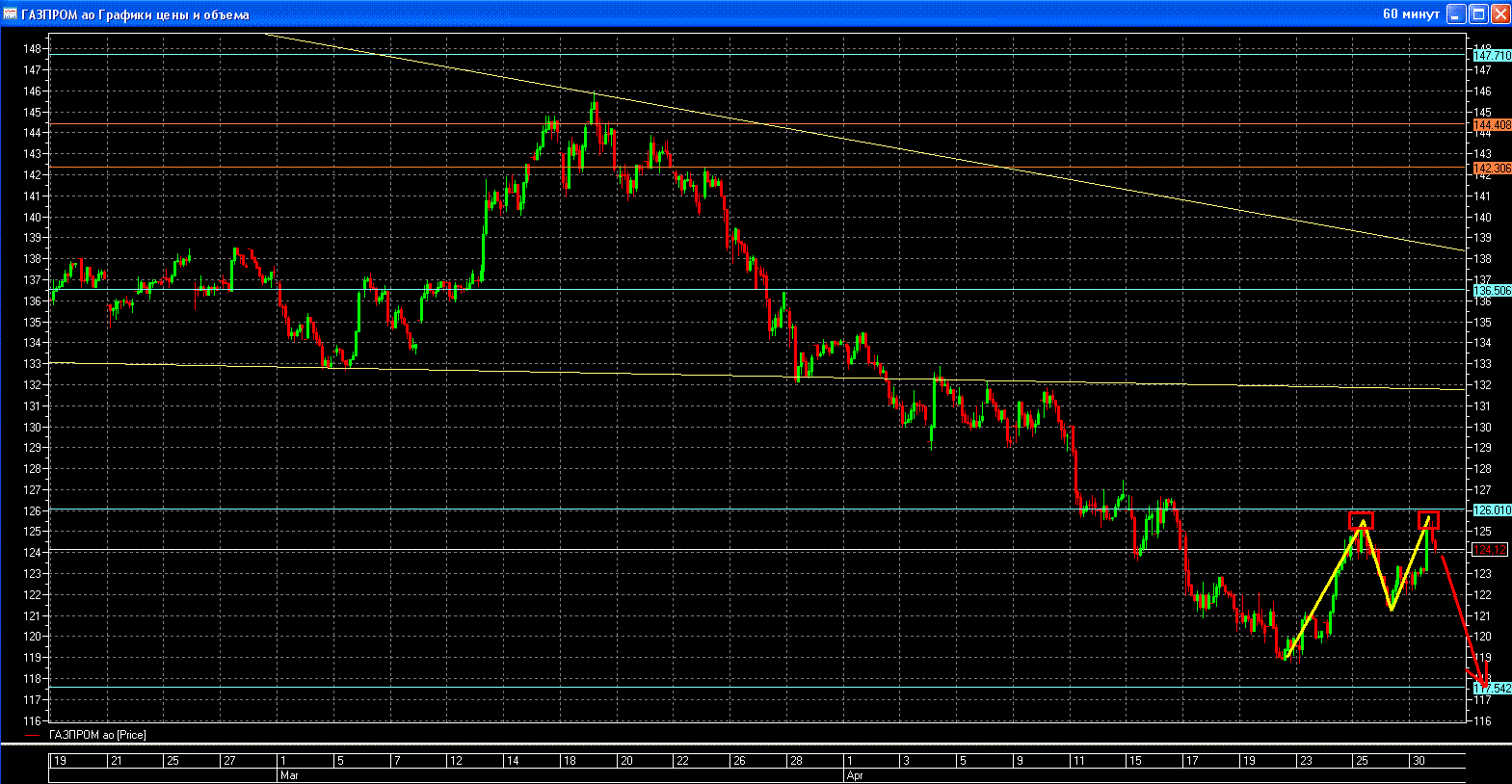The height and width of the screenshot is (784, 1512).
Task: Select the 144.408 orange price level label
Action: pos(1492,125)
